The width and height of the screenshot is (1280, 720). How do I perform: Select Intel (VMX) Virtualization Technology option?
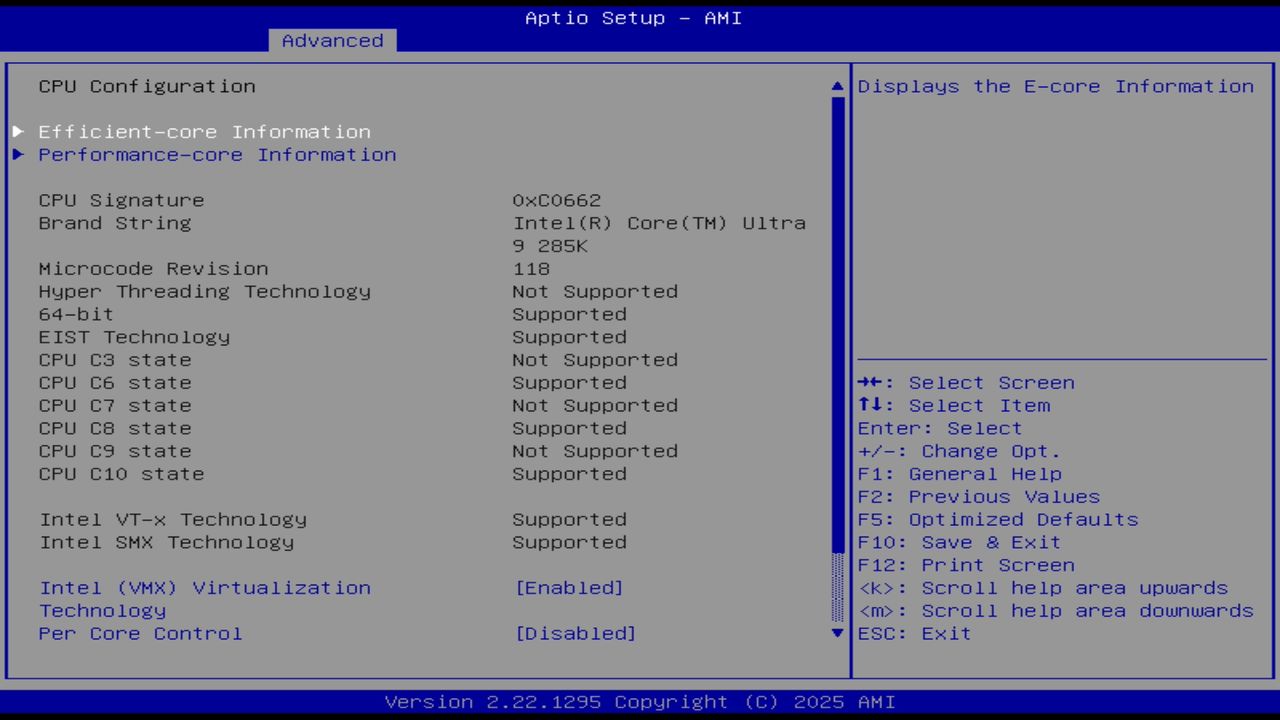tap(204, 587)
